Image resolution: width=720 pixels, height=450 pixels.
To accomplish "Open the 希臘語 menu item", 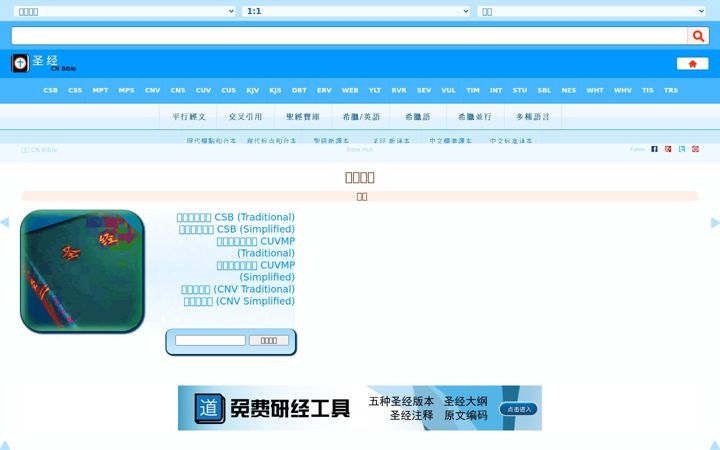I will [417, 117].
